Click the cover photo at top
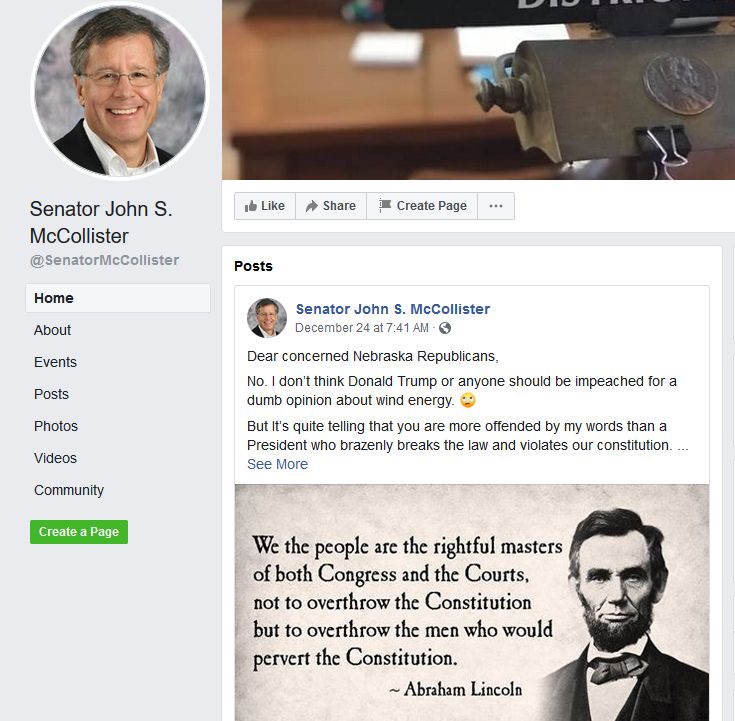Screen dimensions: 735x721 (x=478, y=90)
